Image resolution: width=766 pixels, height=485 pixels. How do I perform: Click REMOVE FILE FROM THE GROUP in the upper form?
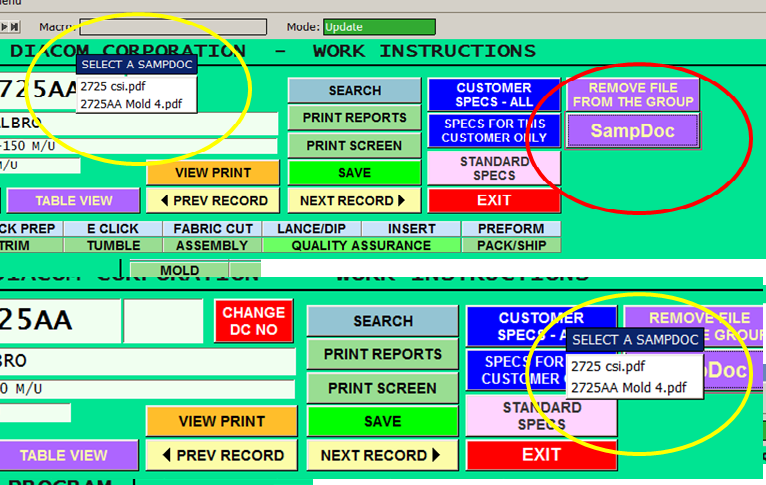[x=633, y=95]
